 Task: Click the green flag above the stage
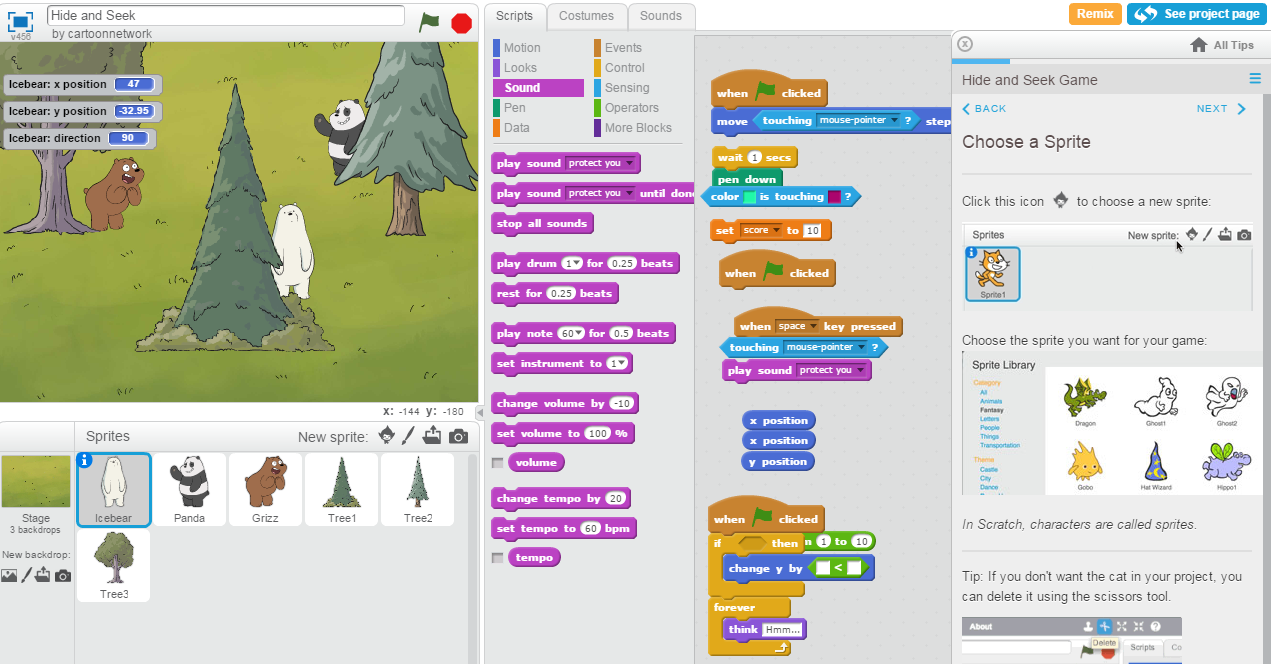[x=429, y=22]
